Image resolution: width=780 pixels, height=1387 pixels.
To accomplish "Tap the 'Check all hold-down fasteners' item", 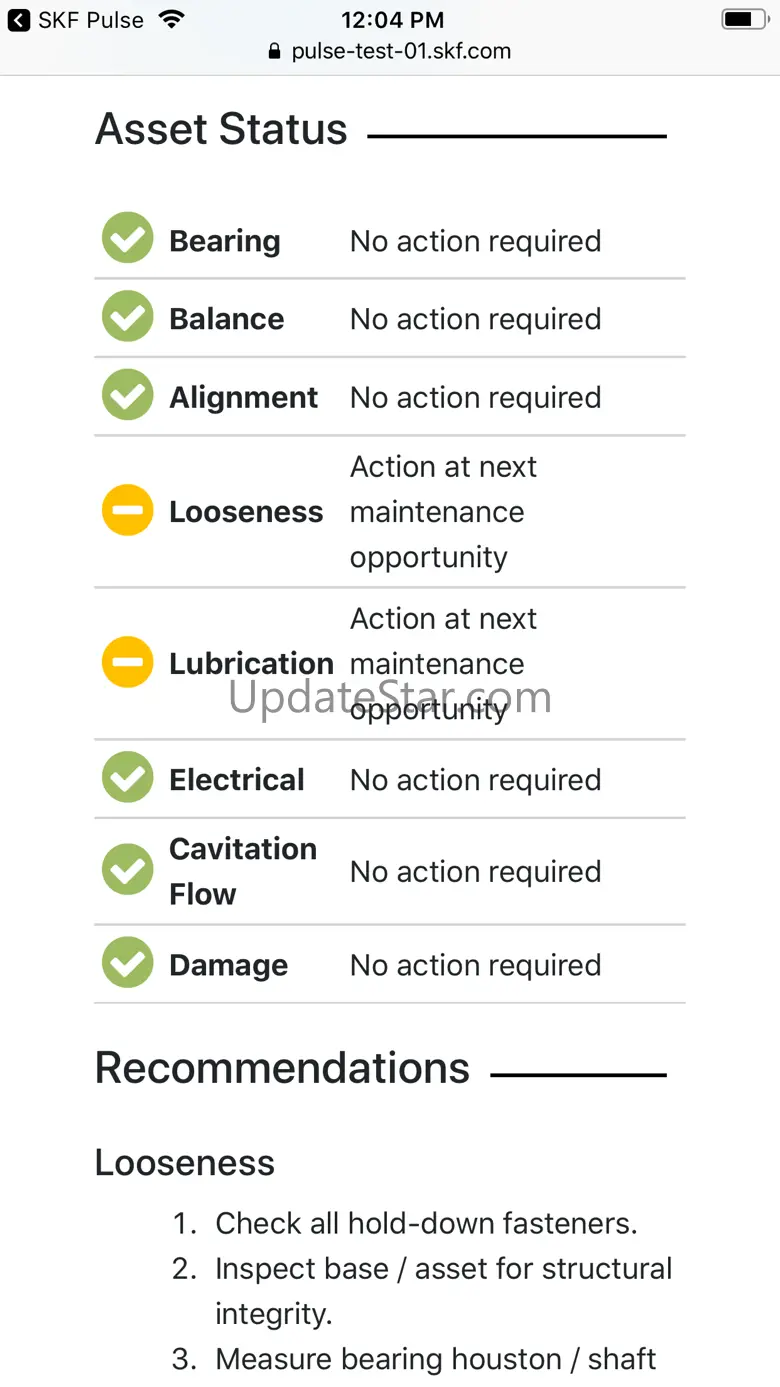I will click(x=426, y=1223).
